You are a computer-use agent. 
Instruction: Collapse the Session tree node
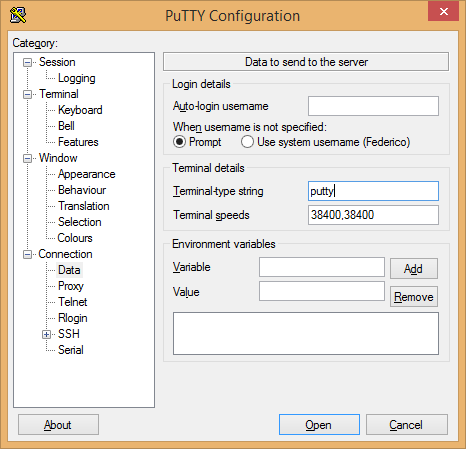tap(27, 62)
